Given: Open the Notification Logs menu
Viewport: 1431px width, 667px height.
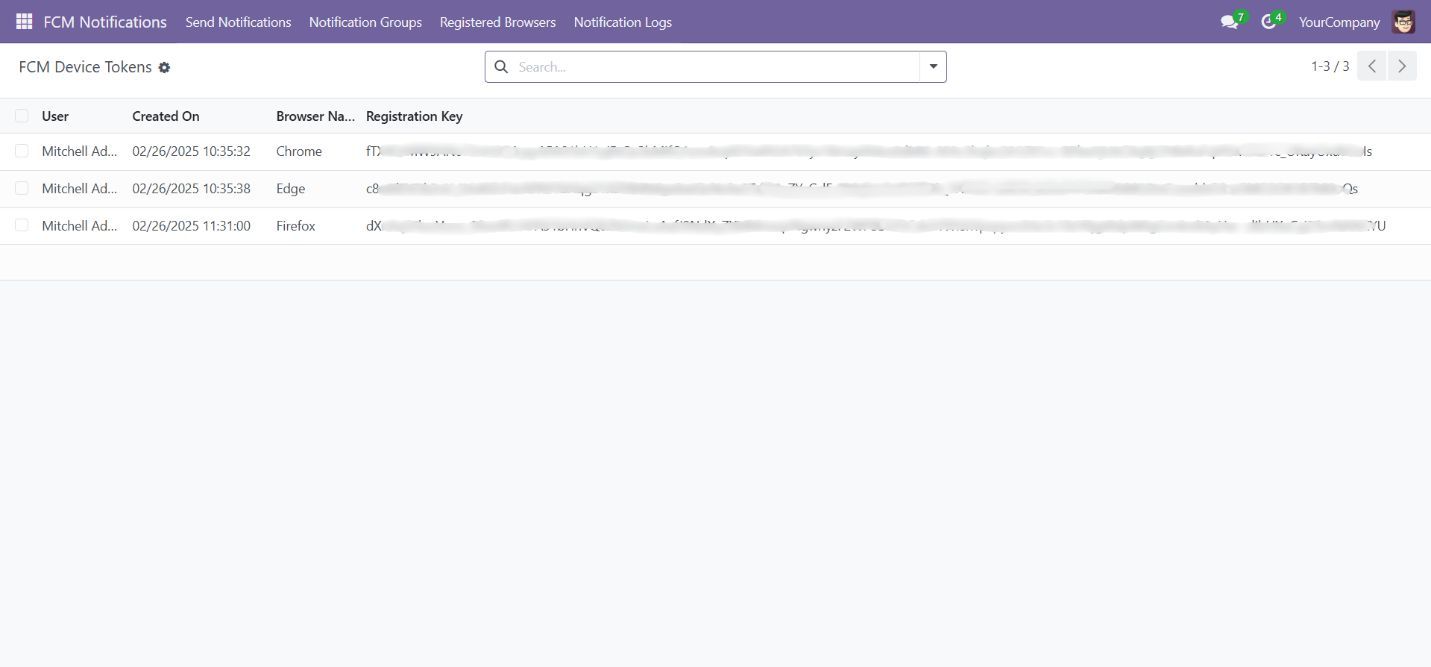Looking at the screenshot, I should tap(622, 21).
